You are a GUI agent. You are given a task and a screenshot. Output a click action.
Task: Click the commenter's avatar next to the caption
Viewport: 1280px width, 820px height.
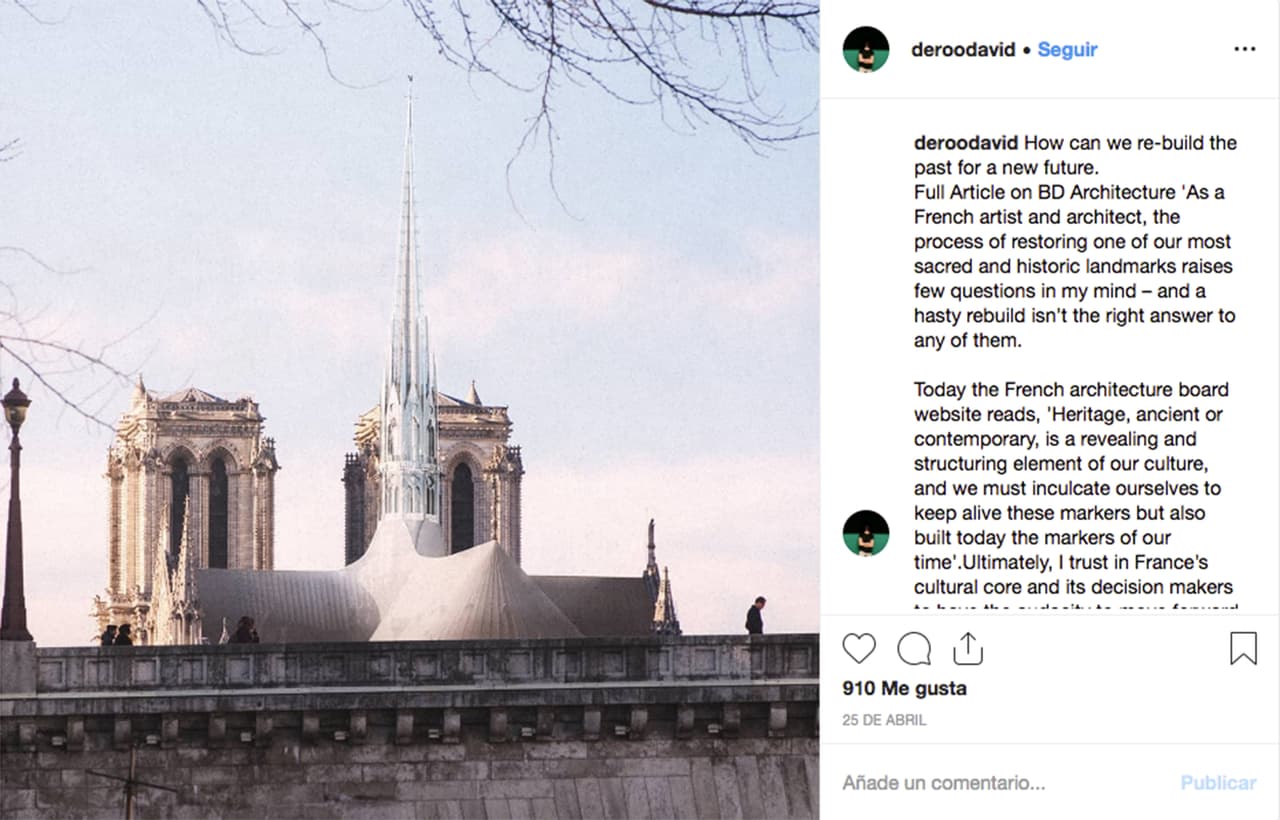click(866, 534)
